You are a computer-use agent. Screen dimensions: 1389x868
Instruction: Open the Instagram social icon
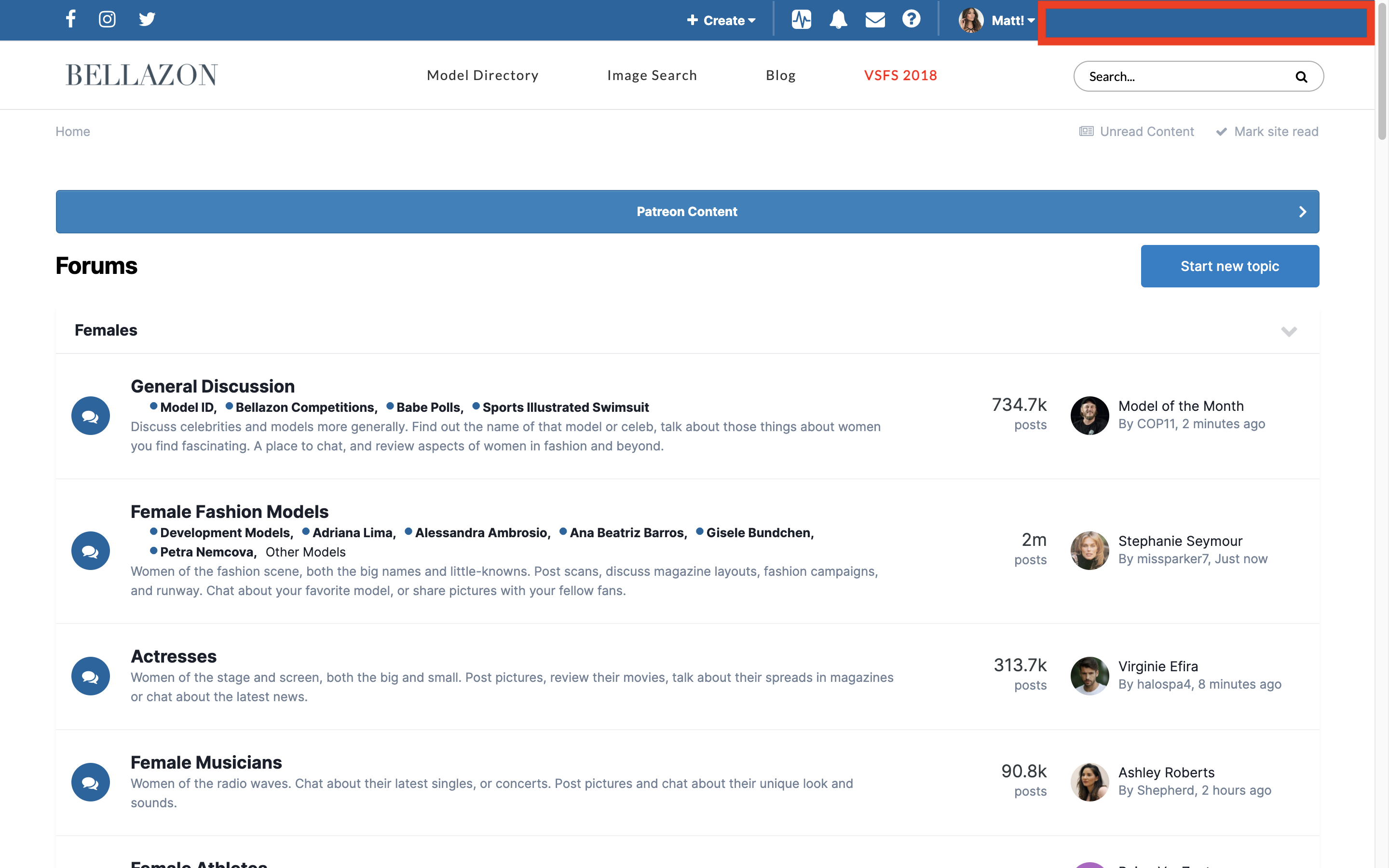pos(108,19)
